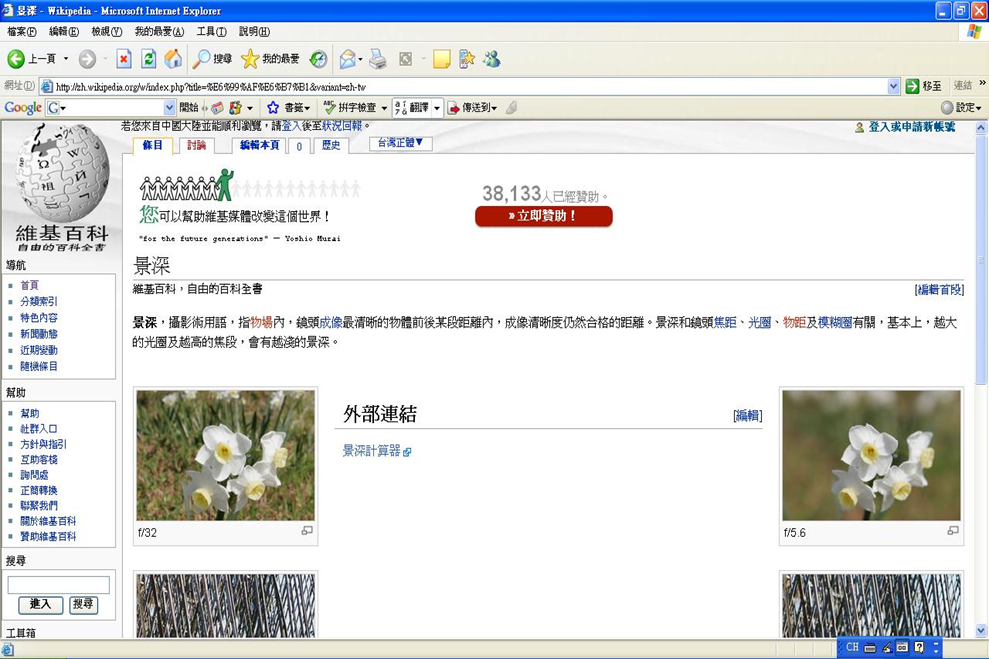Open the 編輯 menu
989x659 pixels.
click(x=64, y=32)
